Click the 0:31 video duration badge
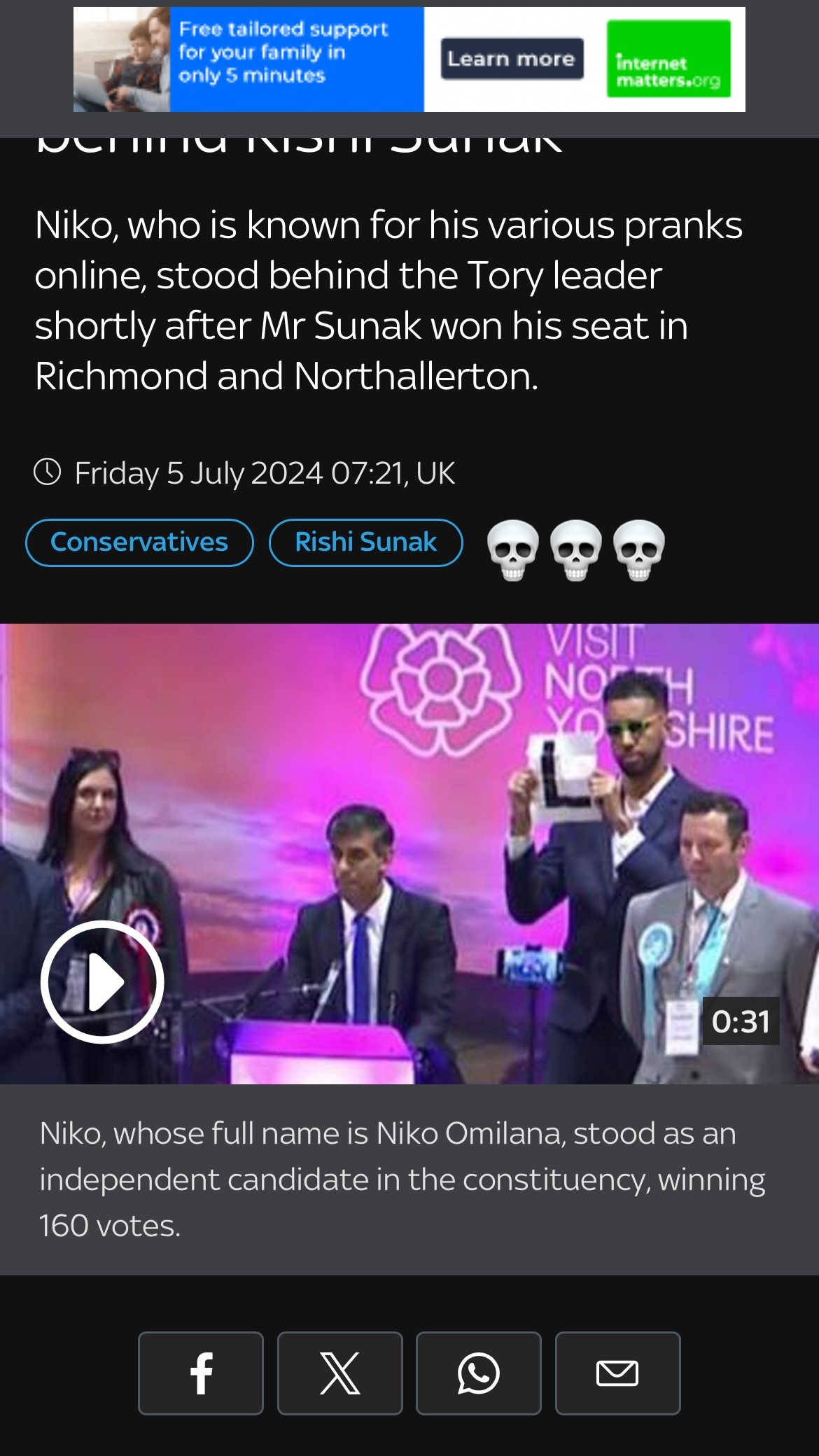Image resolution: width=819 pixels, height=1456 pixels. [741, 1021]
